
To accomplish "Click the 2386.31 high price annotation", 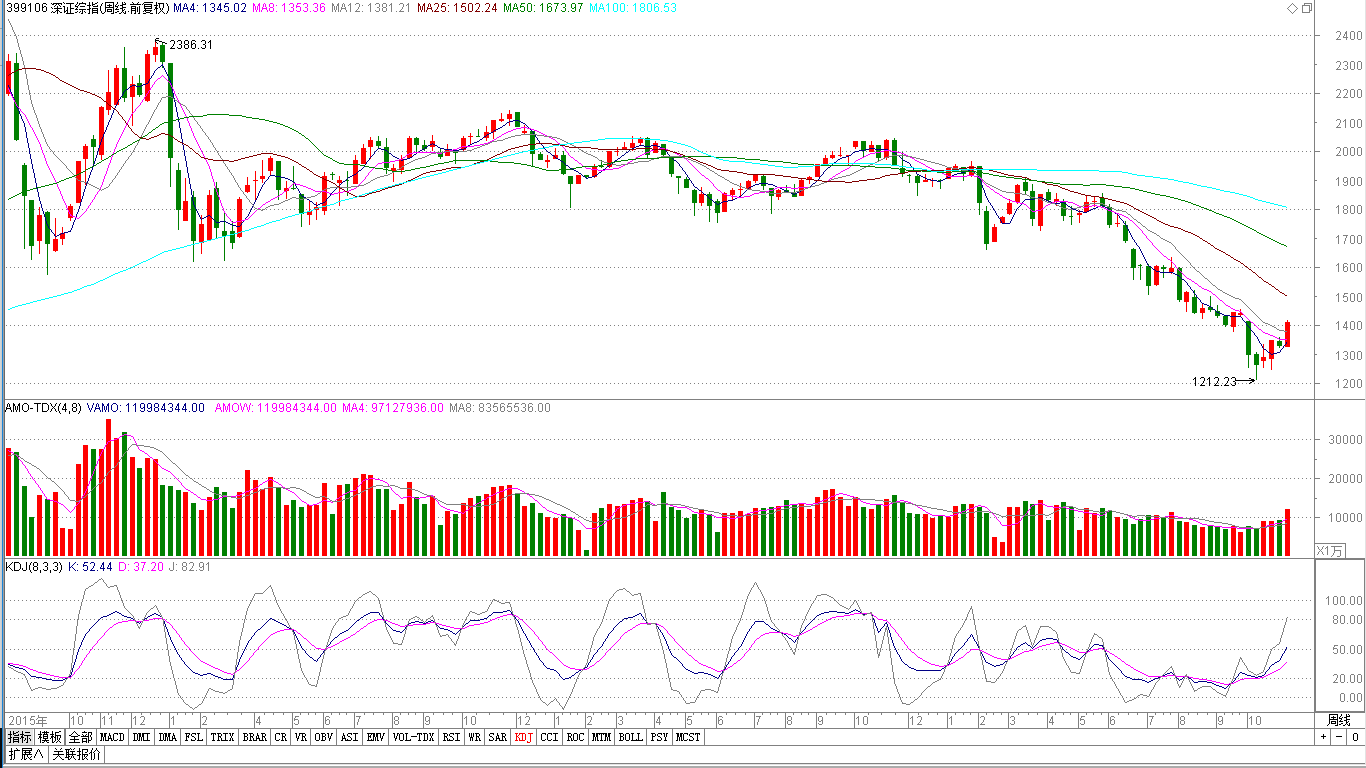I will [191, 45].
